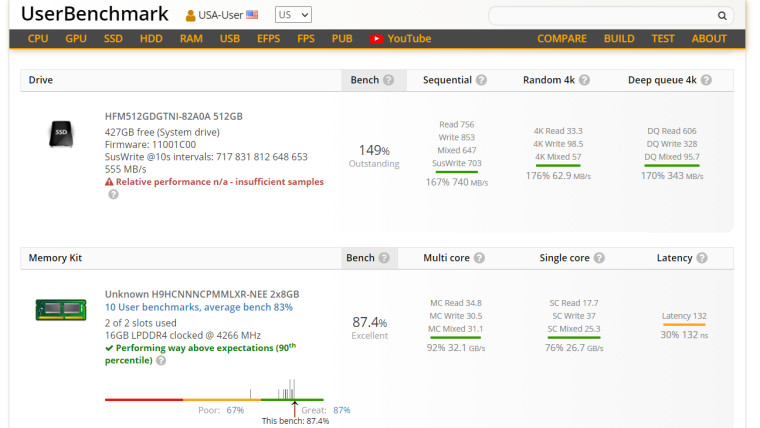
Task: Click the US flag icon
Action: coord(252,15)
